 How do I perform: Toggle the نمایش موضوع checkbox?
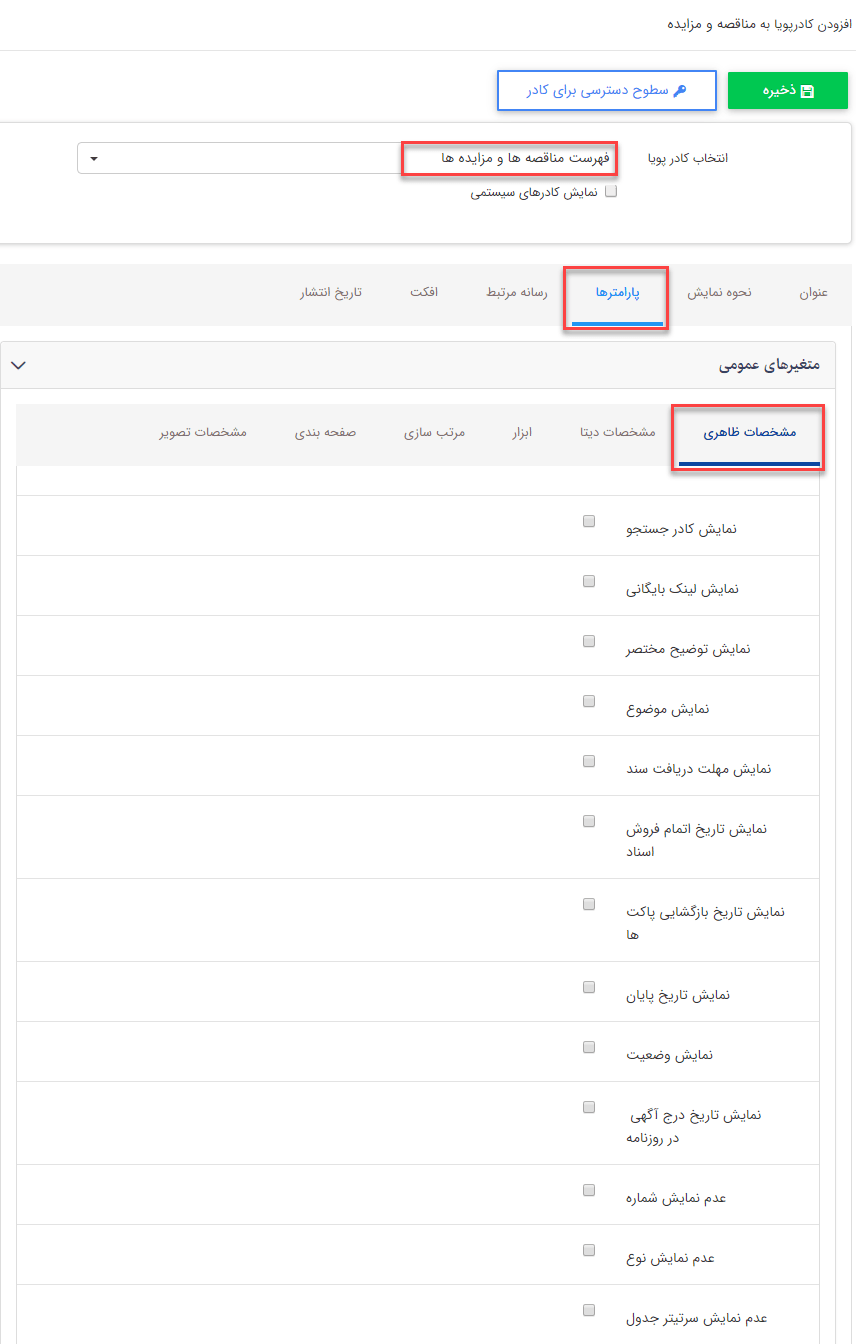pos(589,700)
